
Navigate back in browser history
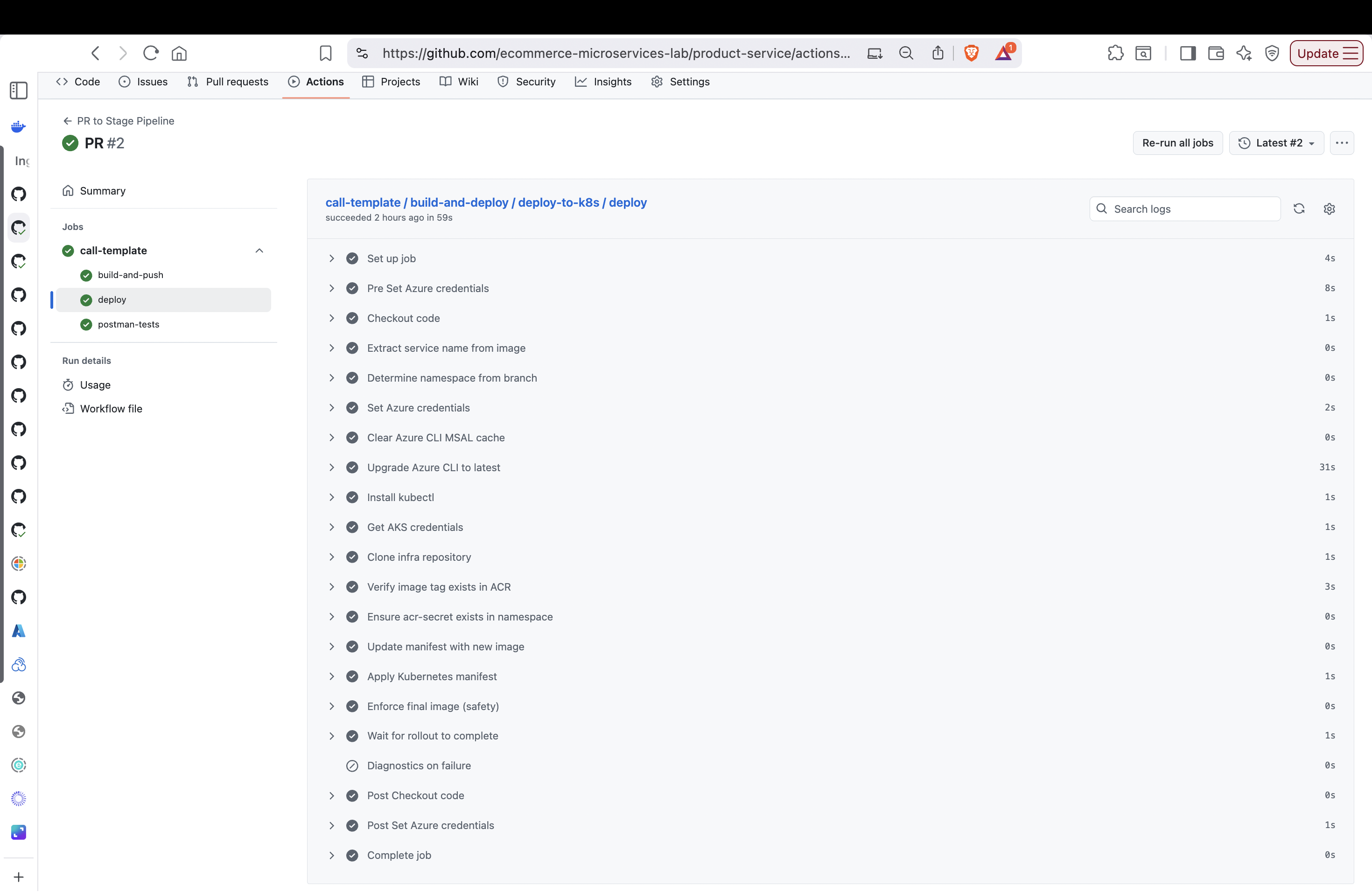(96, 54)
